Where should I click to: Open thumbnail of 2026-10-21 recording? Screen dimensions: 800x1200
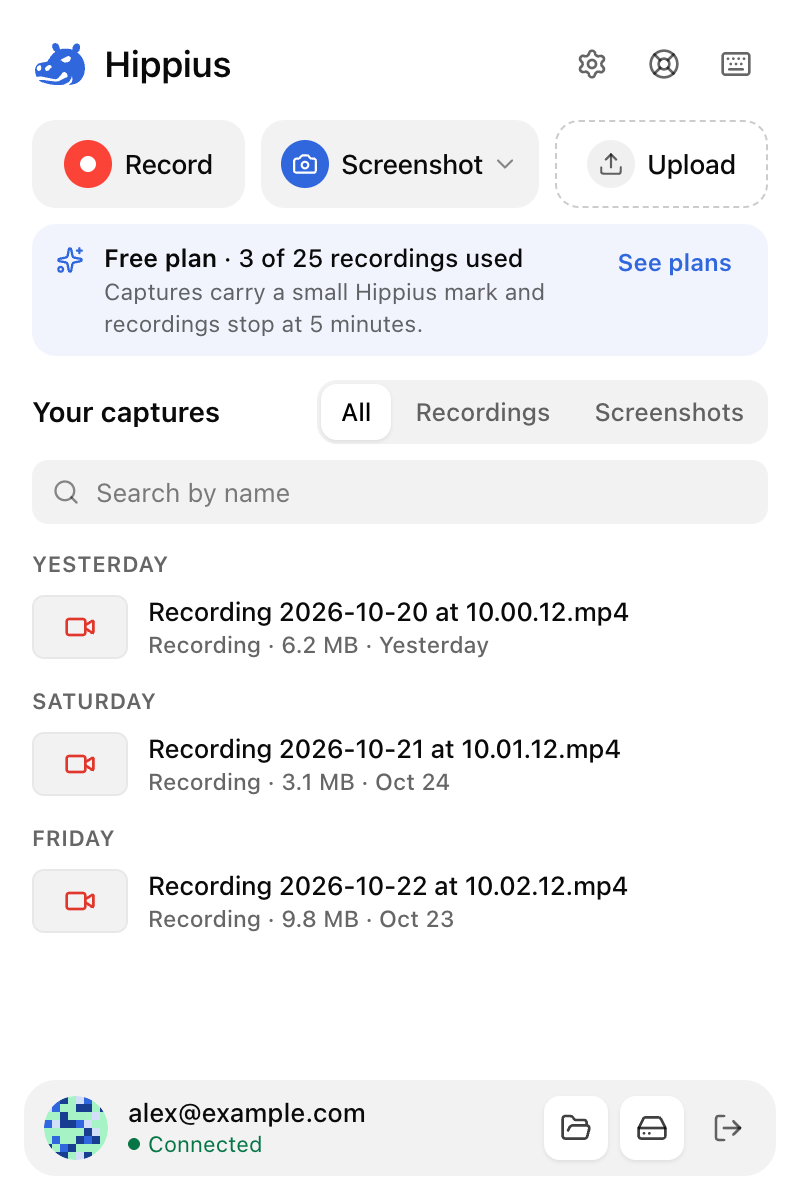click(80, 764)
